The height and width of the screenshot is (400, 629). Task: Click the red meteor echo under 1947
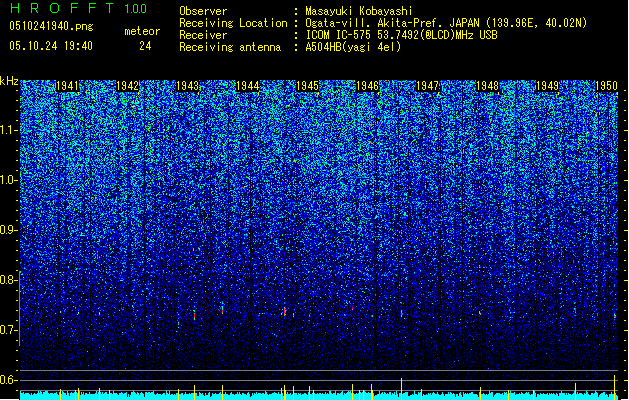click(x=401, y=313)
